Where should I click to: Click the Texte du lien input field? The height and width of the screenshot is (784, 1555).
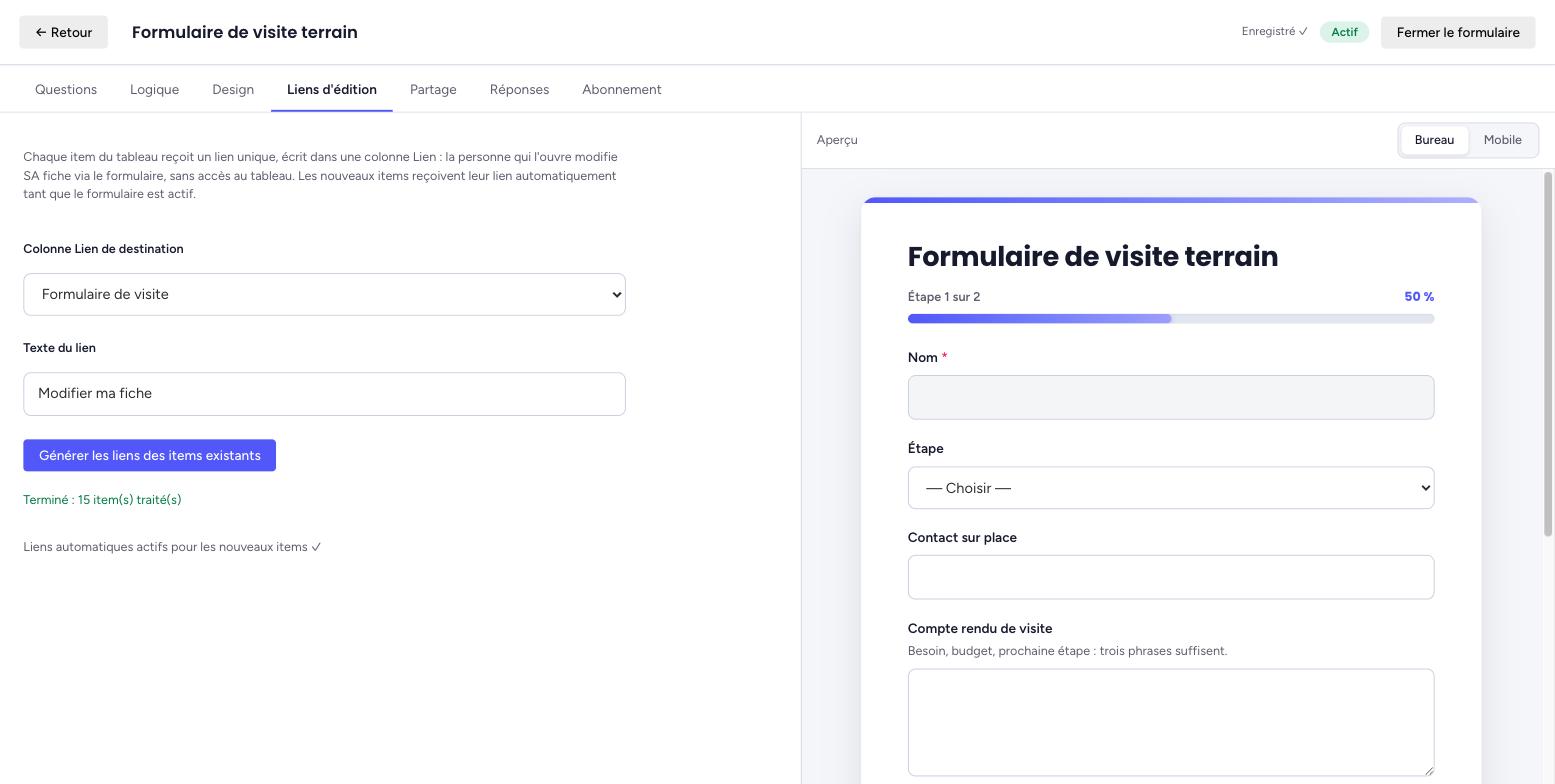[324, 394]
